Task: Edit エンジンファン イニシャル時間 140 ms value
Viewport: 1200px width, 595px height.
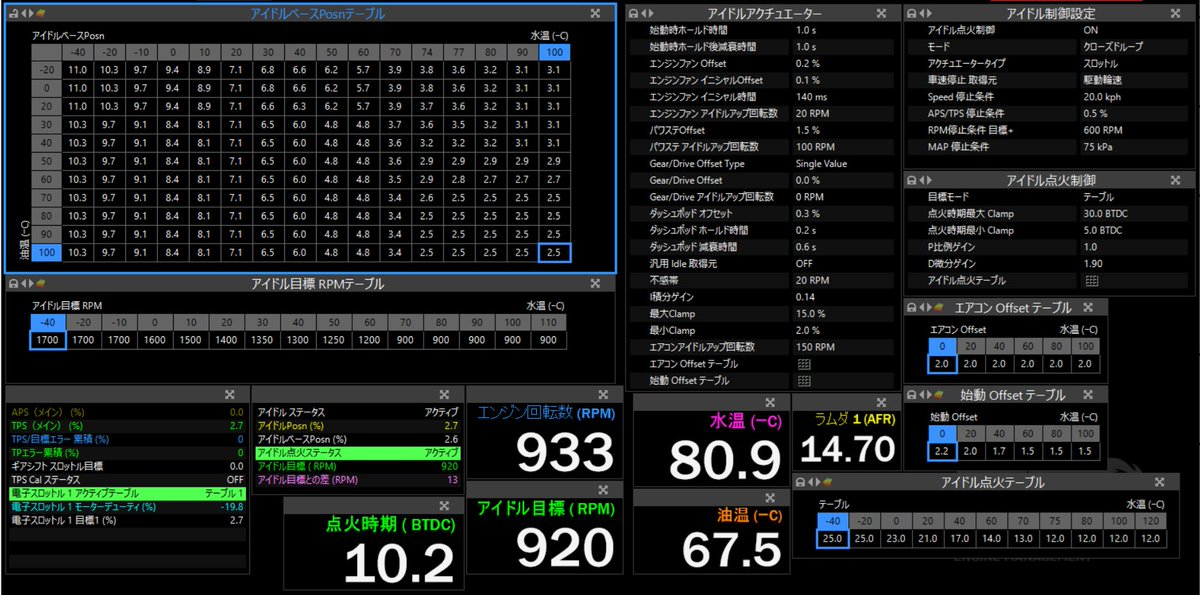Action: coord(842,96)
